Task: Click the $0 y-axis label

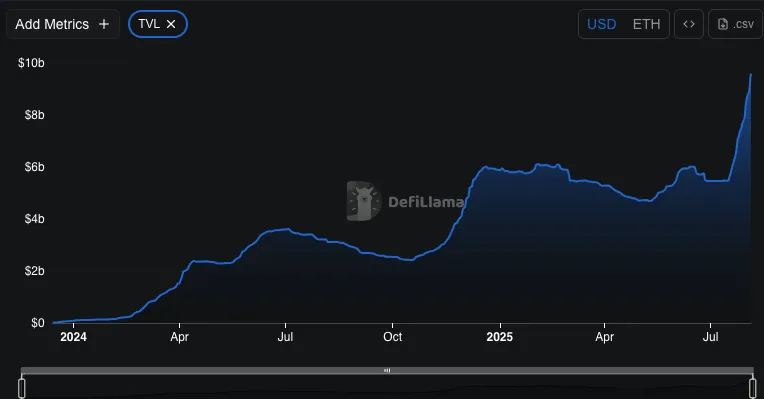Action: pyautogui.click(x=38, y=323)
